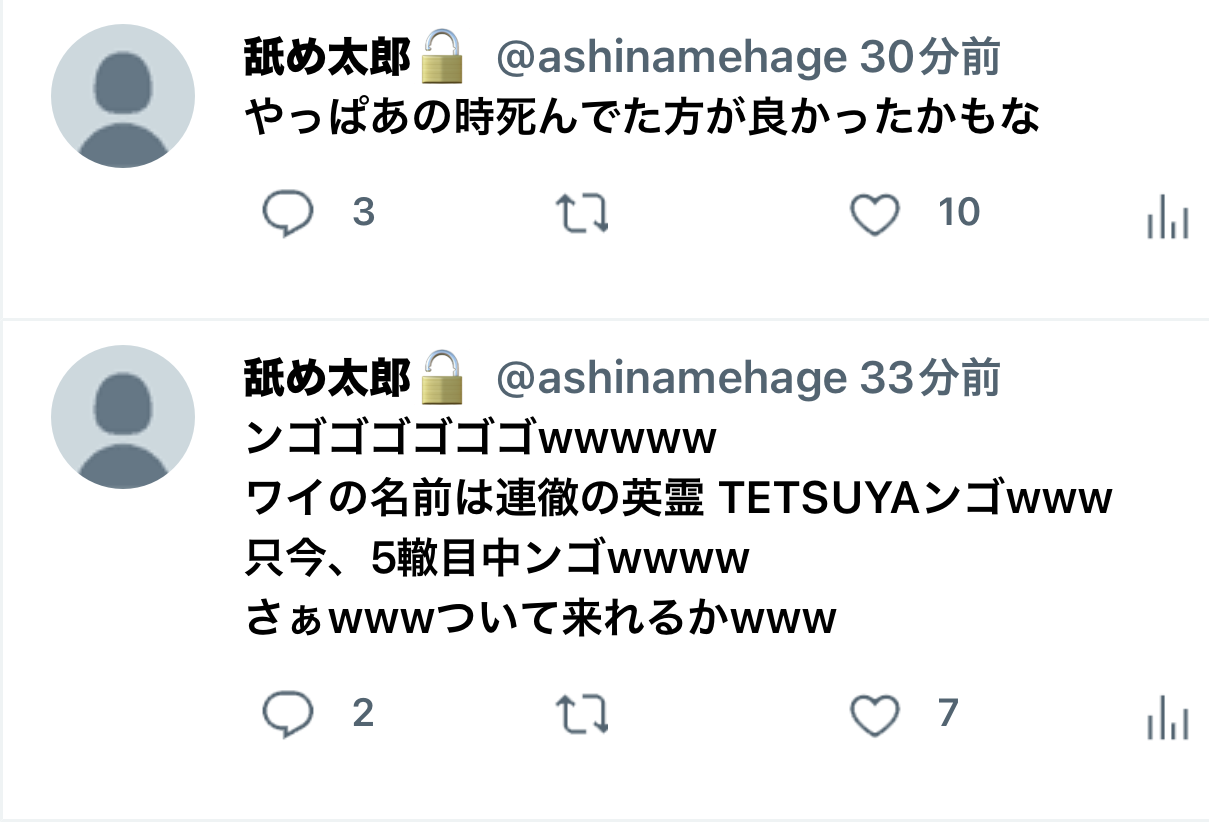This screenshot has height=822, width=1209.
Task: Open profile avatar of the first tweet
Action: pos(123,96)
